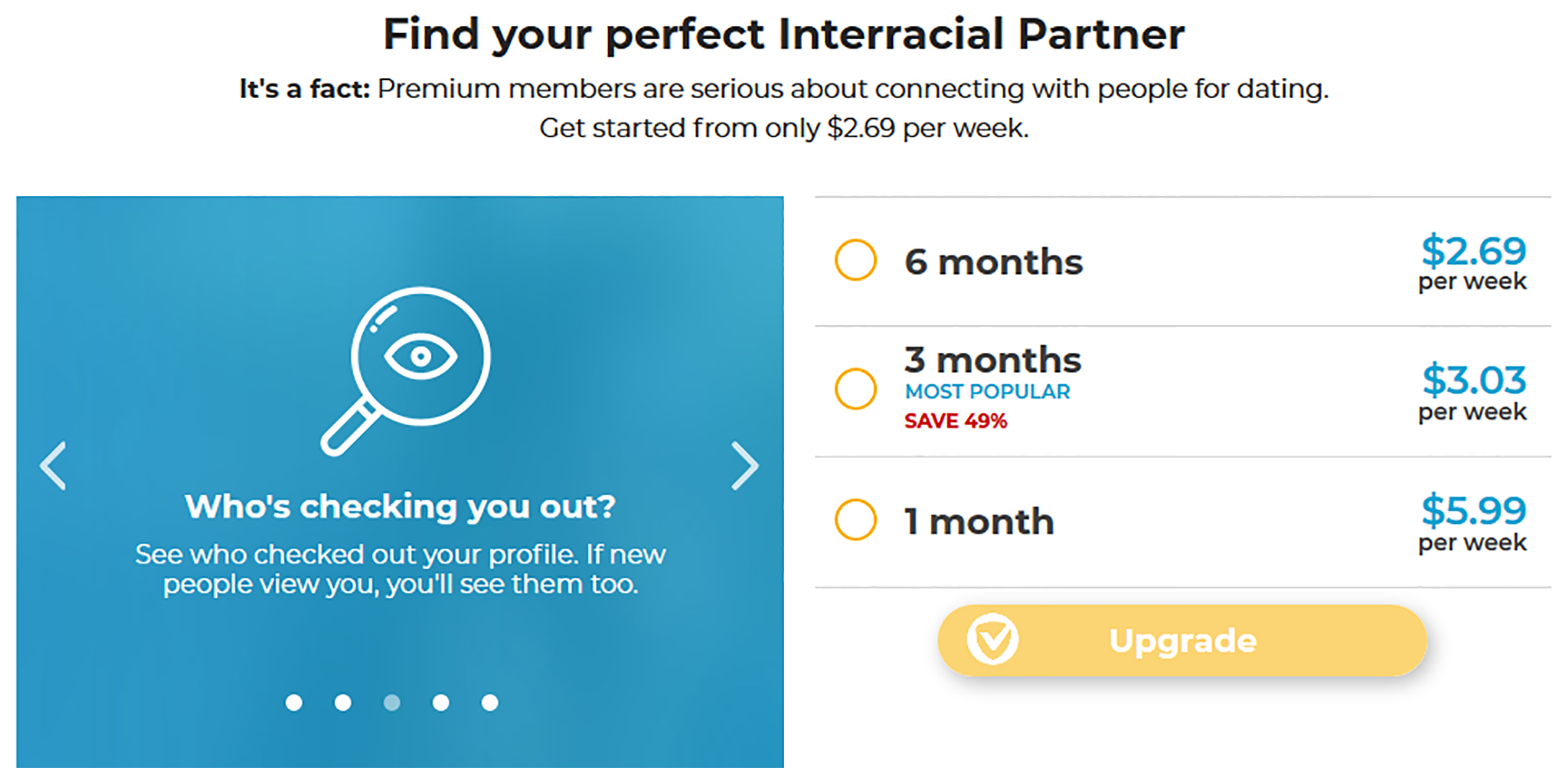Select the 6 months plan radio button

point(855,260)
